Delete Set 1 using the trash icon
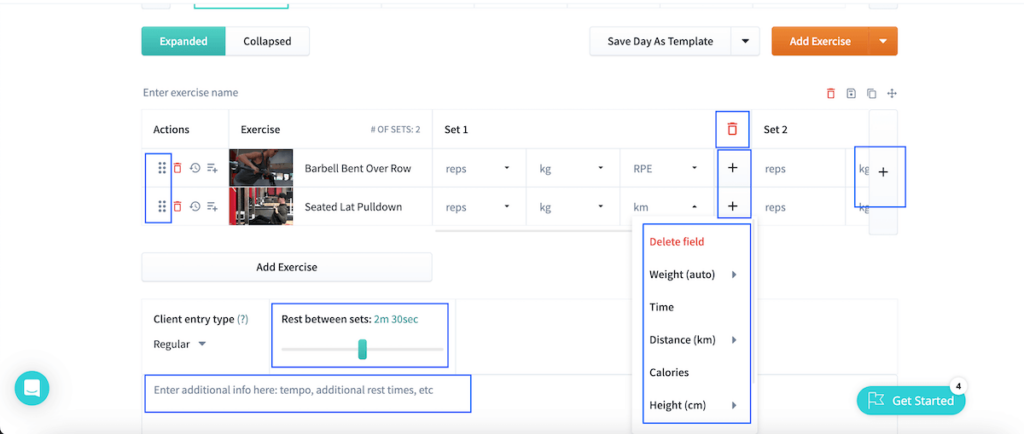This screenshot has height=434, width=1024. click(732, 129)
